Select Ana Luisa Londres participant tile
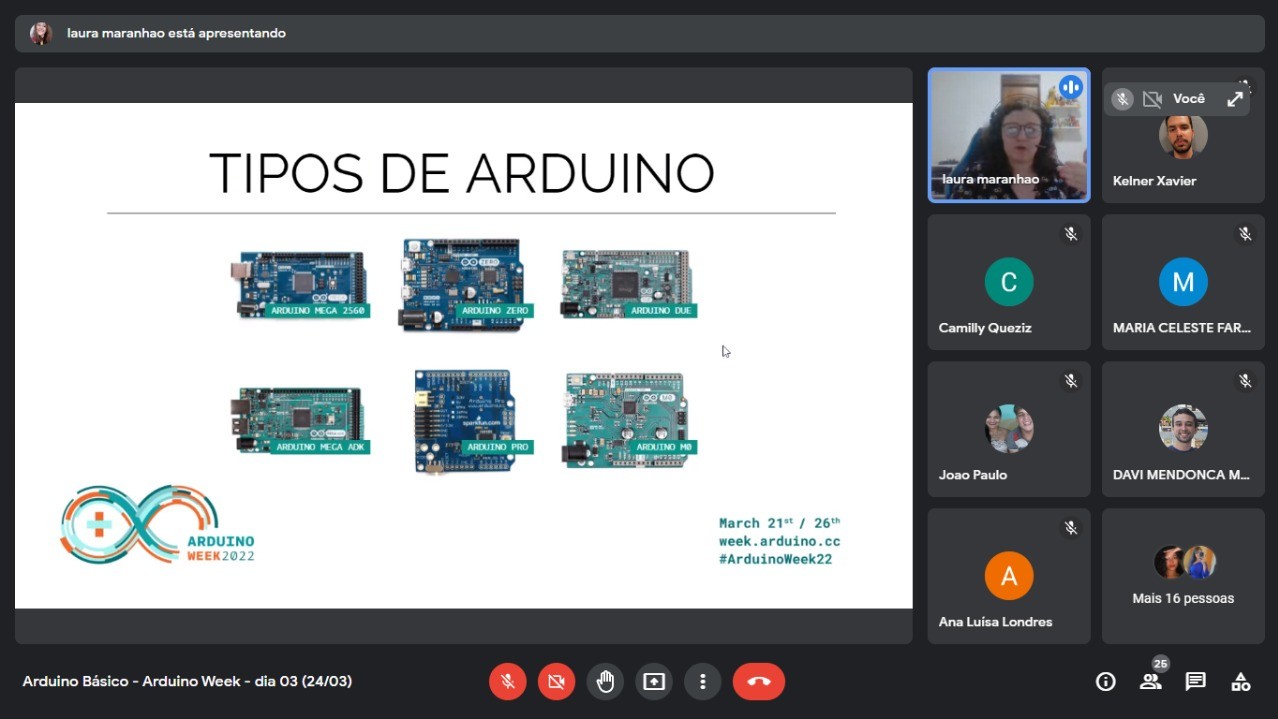Viewport: 1278px width, 719px height. pyautogui.click(x=1009, y=576)
